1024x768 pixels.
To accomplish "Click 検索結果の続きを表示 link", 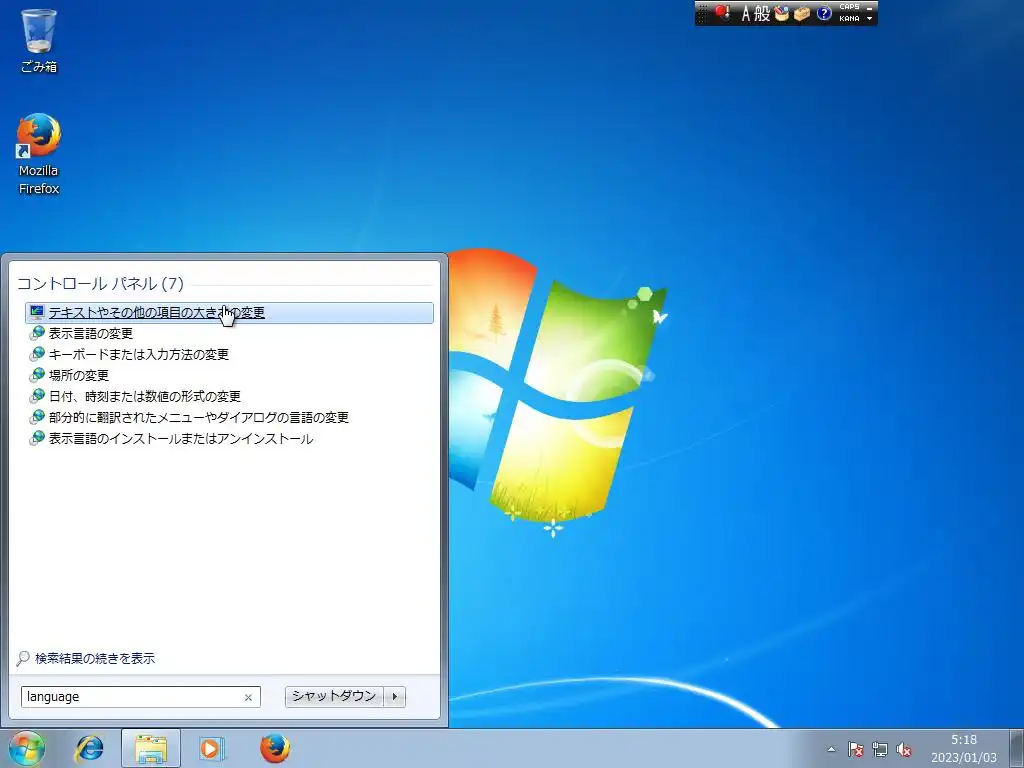I will [95, 658].
